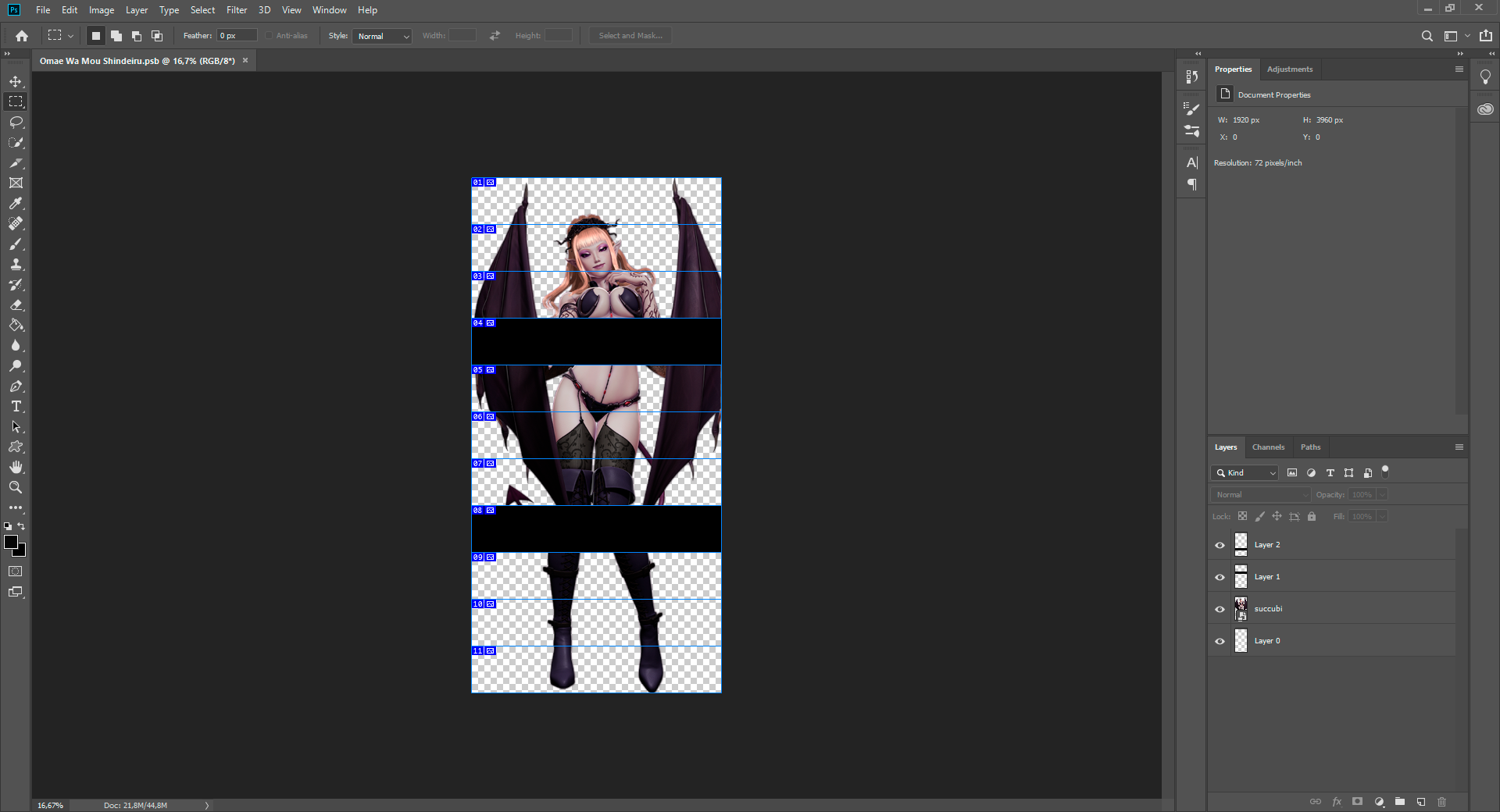Open the Style dropdown set to Normal

382,36
